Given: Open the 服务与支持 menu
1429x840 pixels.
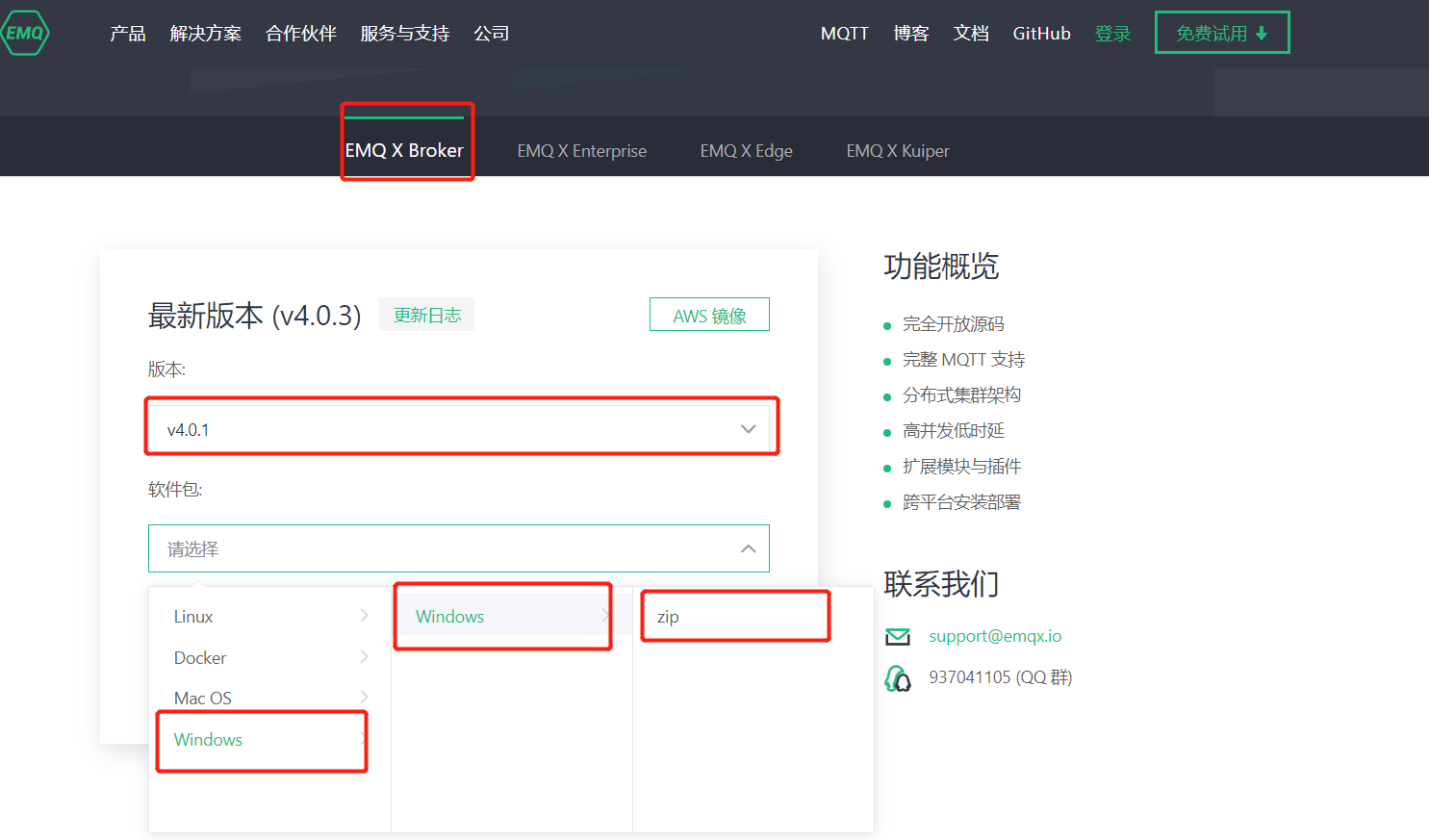Looking at the screenshot, I should pyautogui.click(x=405, y=34).
